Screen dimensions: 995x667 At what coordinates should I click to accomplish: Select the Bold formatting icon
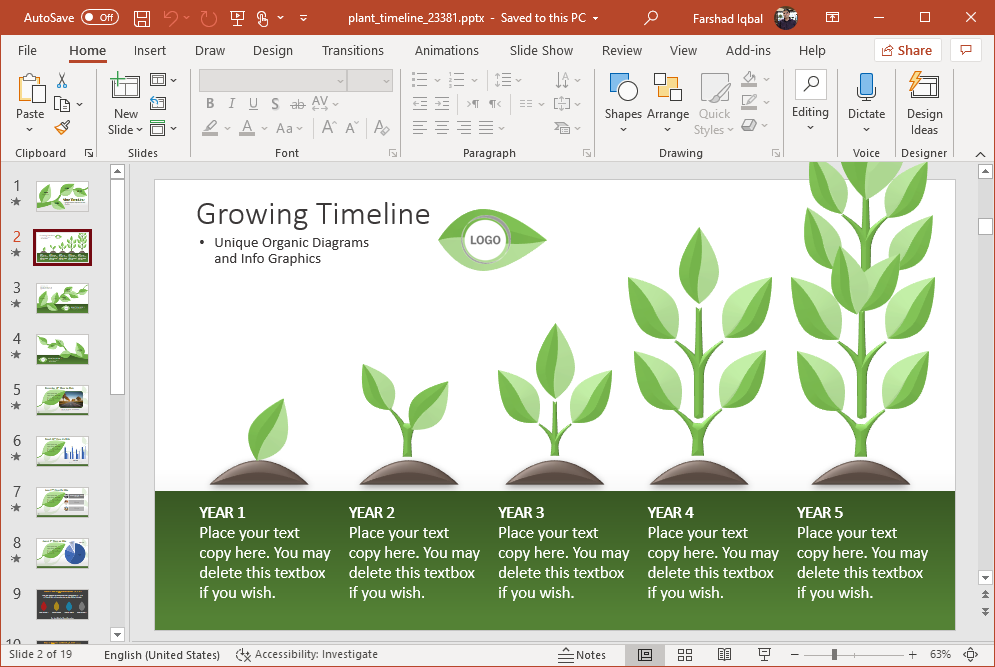click(209, 103)
